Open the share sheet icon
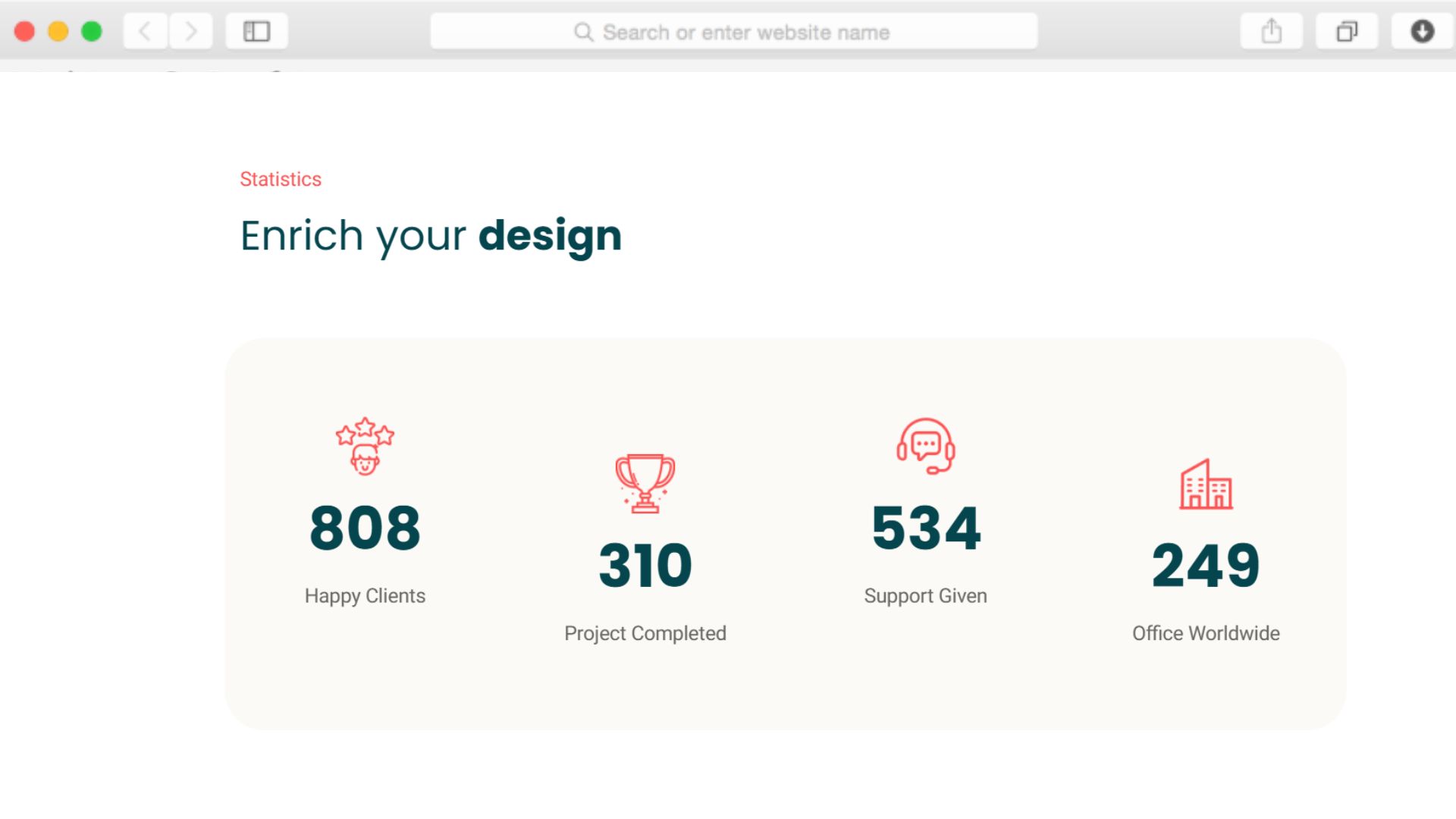Screen dimensions: 1456x819 [x=1271, y=32]
